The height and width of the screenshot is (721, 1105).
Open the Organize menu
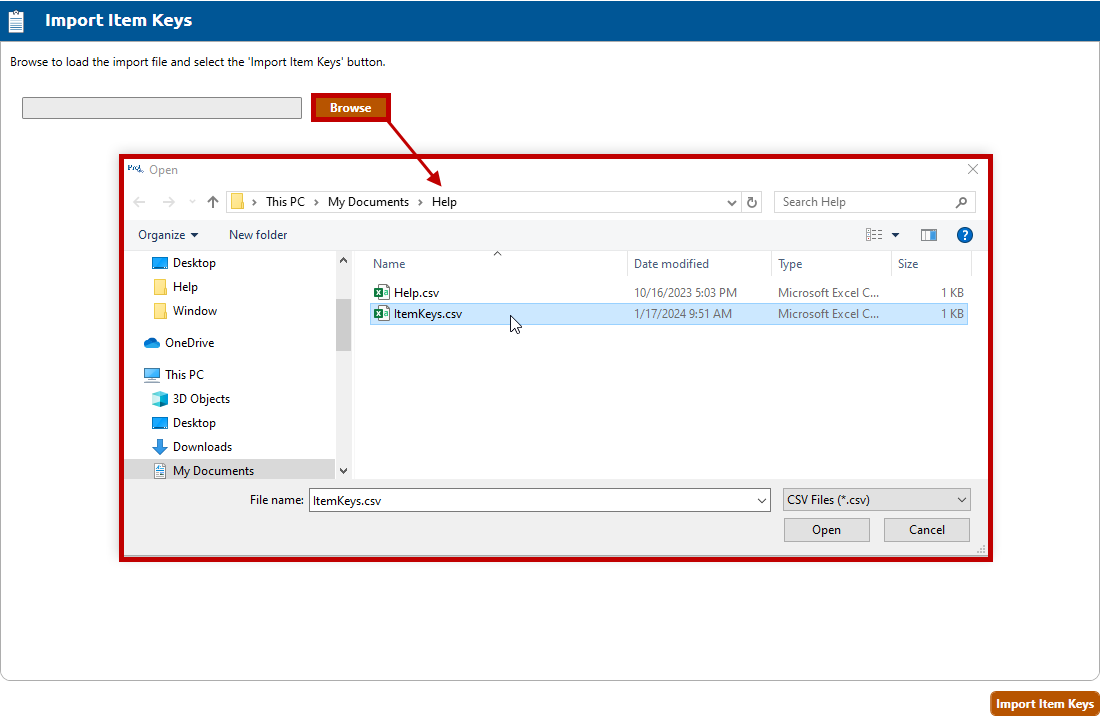(x=168, y=235)
